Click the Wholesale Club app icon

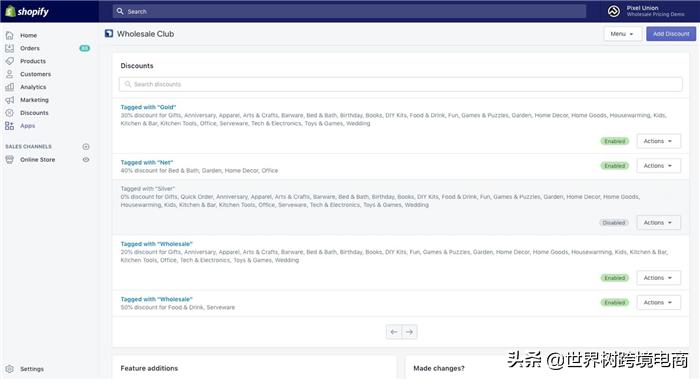tap(109, 33)
